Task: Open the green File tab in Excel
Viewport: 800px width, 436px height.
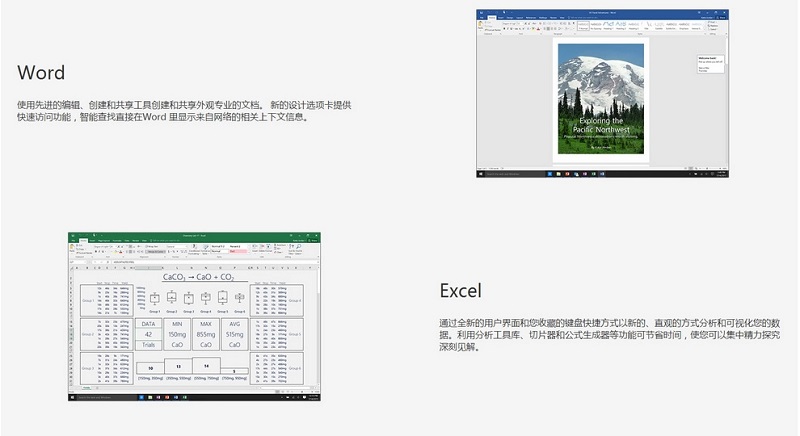Action: [x=73, y=241]
